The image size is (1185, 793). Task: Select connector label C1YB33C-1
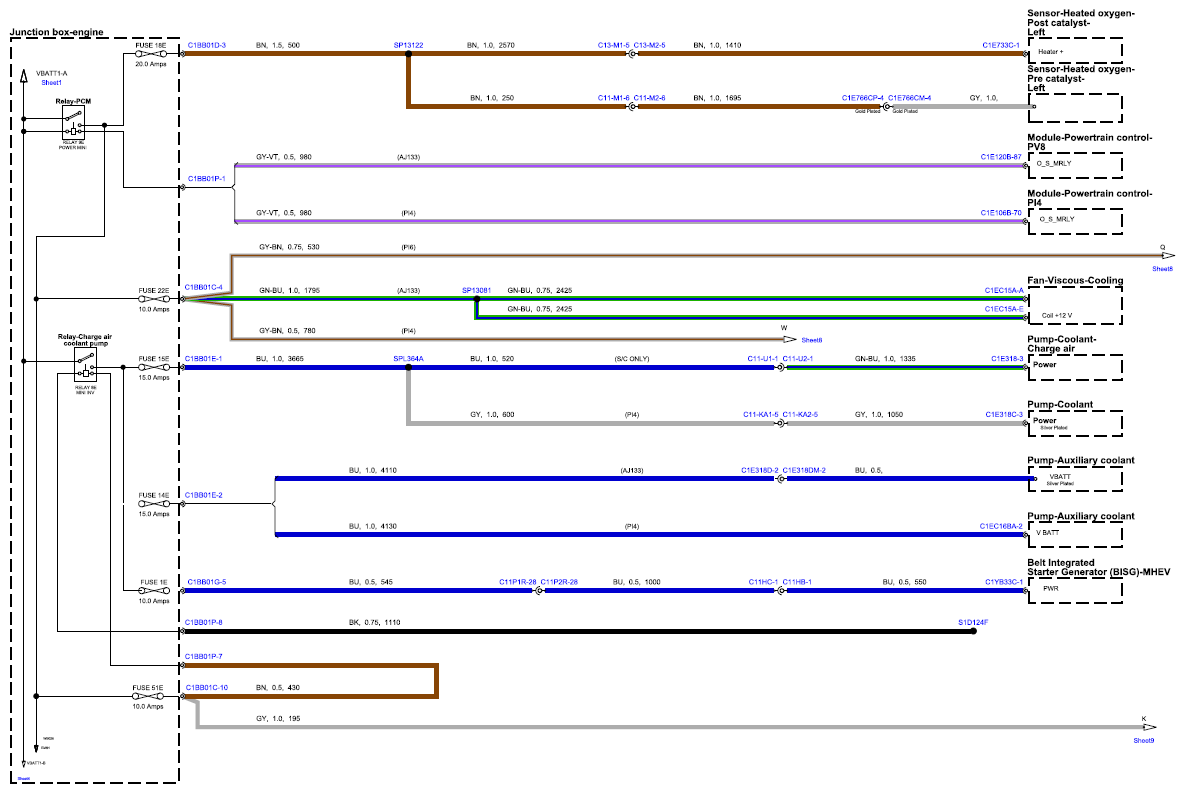(1004, 582)
